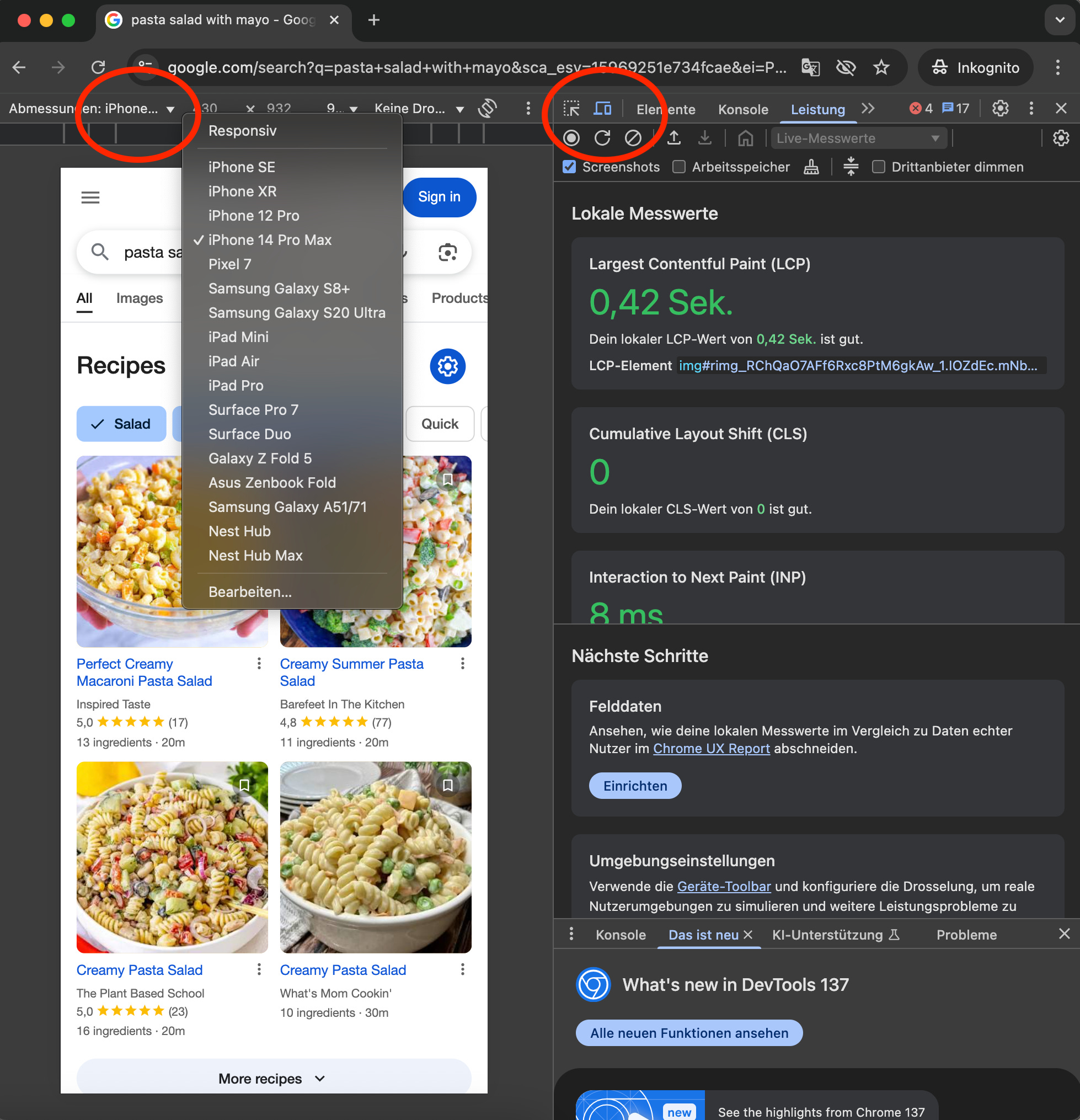Open Chrome three-dot main menu
1080x1120 pixels.
[1057, 67]
